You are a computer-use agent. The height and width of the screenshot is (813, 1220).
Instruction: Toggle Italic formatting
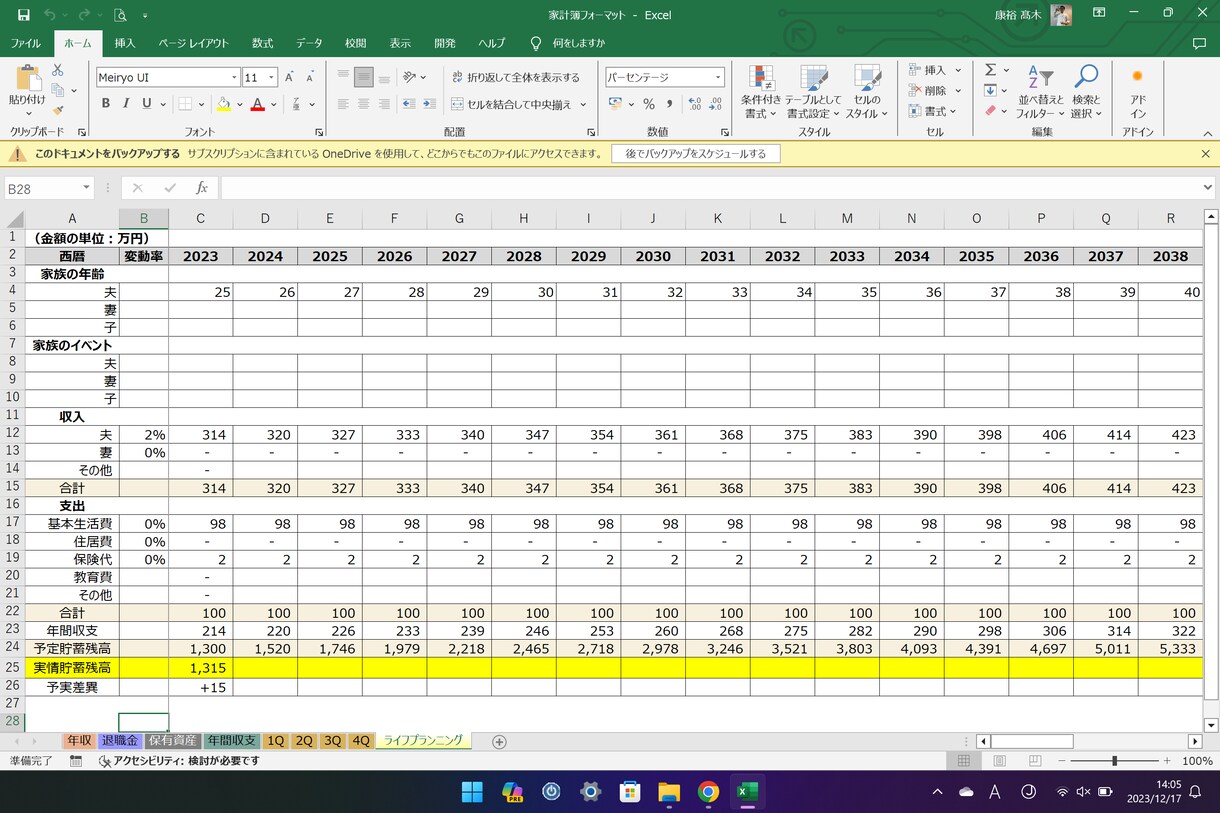(x=126, y=104)
